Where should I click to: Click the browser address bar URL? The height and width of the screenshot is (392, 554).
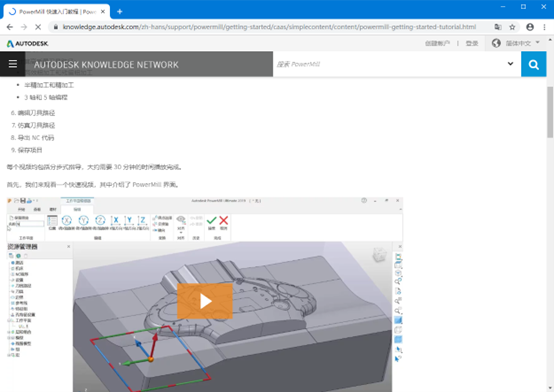coord(269,27)
